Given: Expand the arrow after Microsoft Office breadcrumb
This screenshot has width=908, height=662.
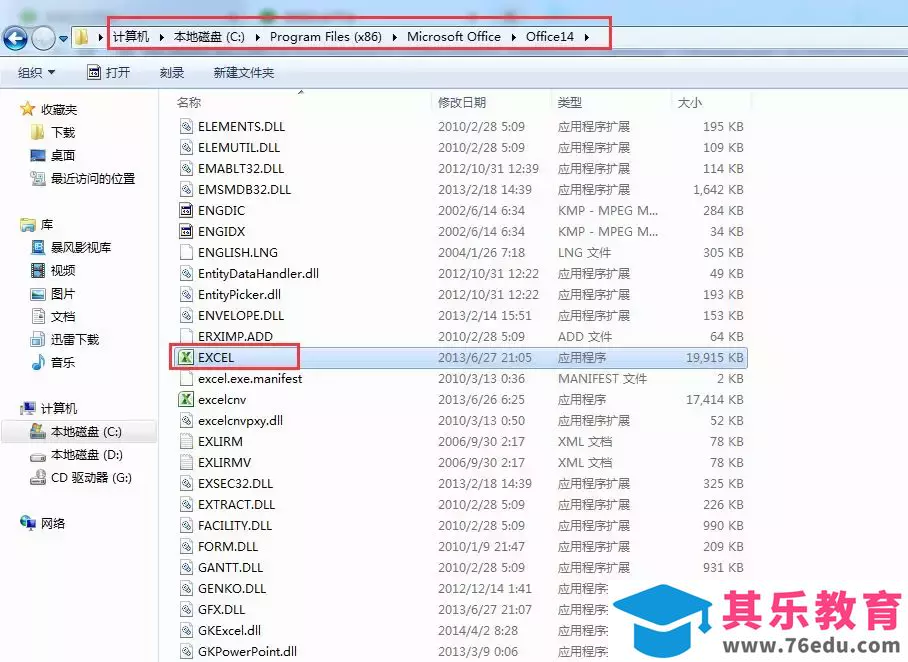Looking at the screenshot, I should click(x=513, y=37).
